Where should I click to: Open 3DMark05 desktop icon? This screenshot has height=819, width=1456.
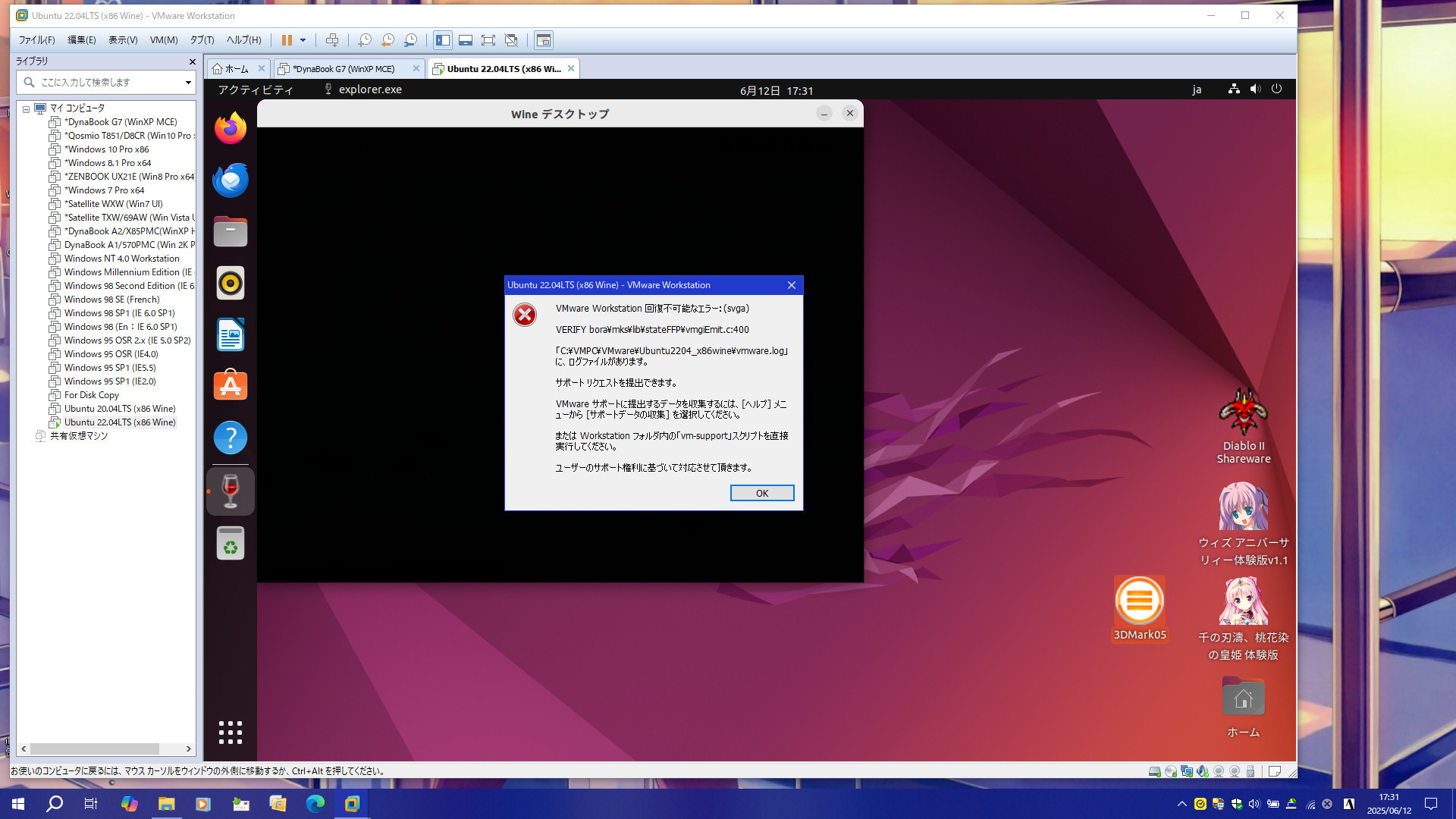1140,609
